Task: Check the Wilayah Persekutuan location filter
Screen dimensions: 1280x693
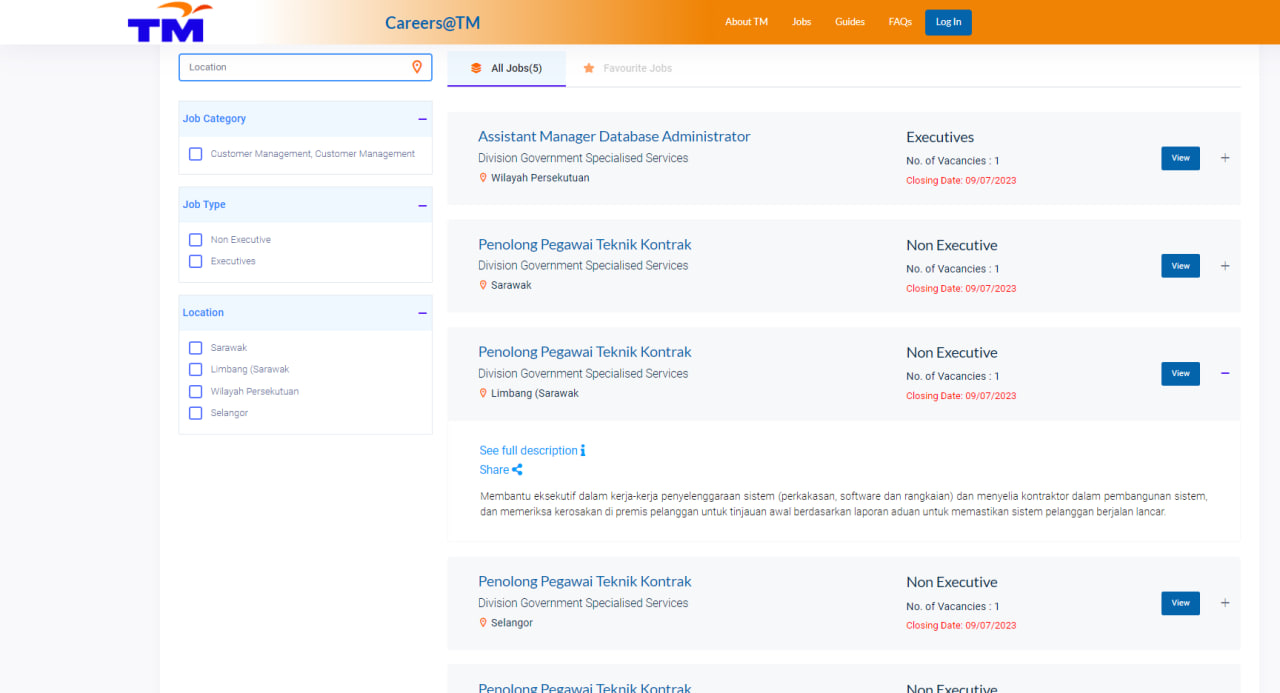Action: (x=195, y=391)
